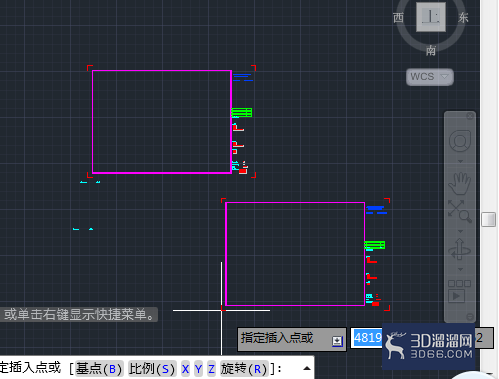Expand the SteeringWheels options arrow
The width and height of the screenshot is (499, 379).
[x=460, y=161]
